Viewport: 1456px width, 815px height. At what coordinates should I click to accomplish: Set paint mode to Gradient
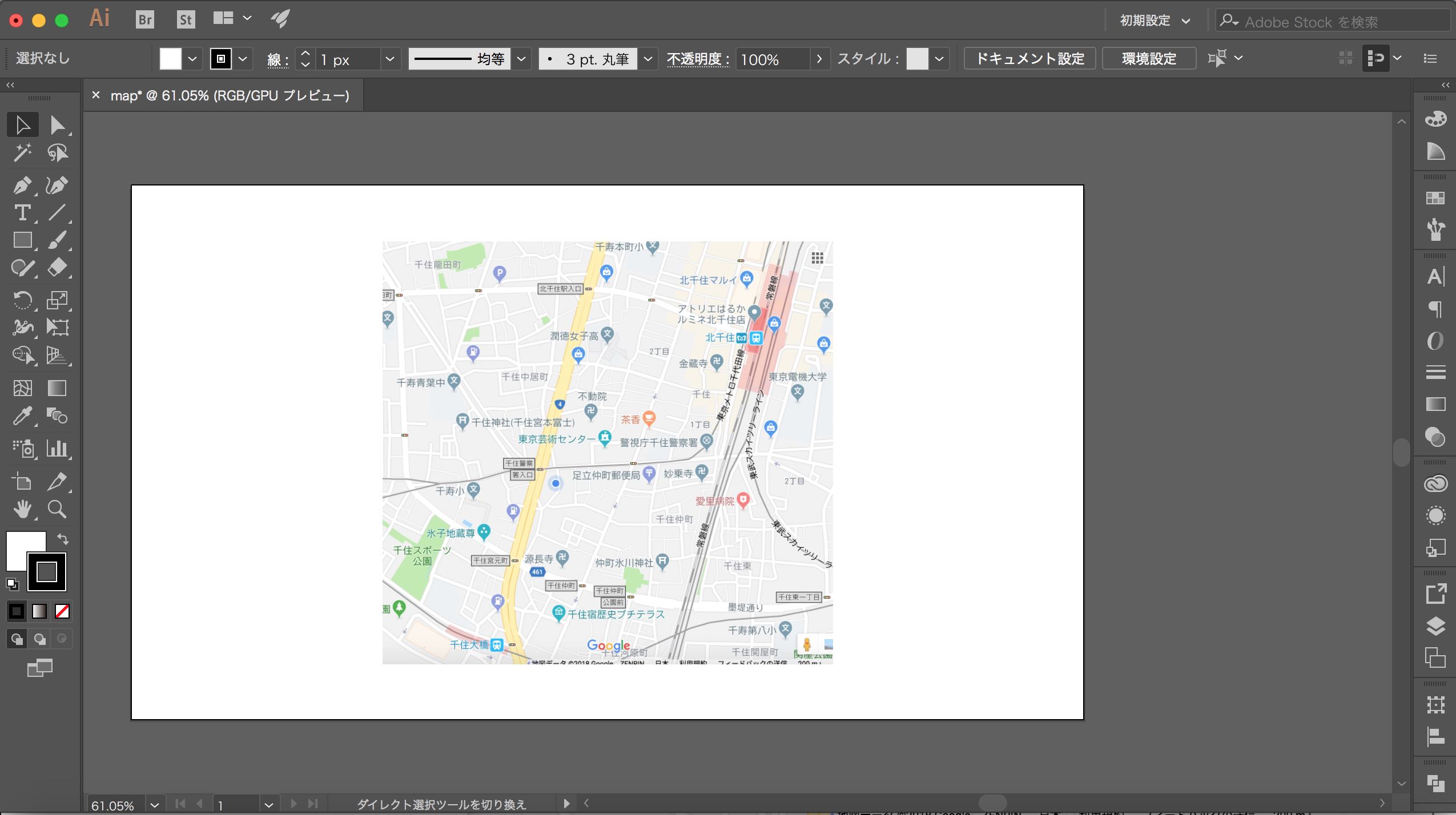39,611
